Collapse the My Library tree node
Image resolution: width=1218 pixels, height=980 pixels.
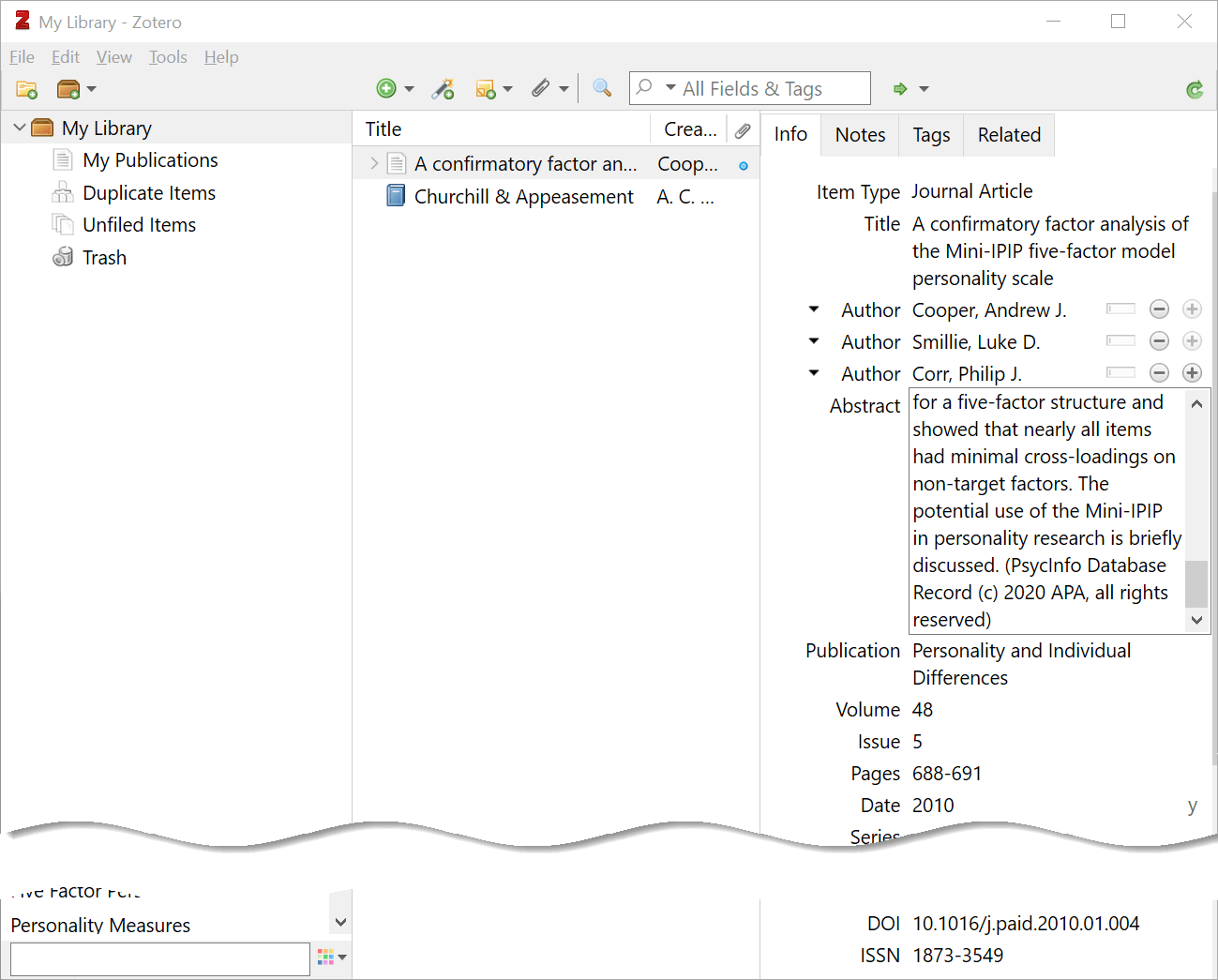(x=19, y=127)
